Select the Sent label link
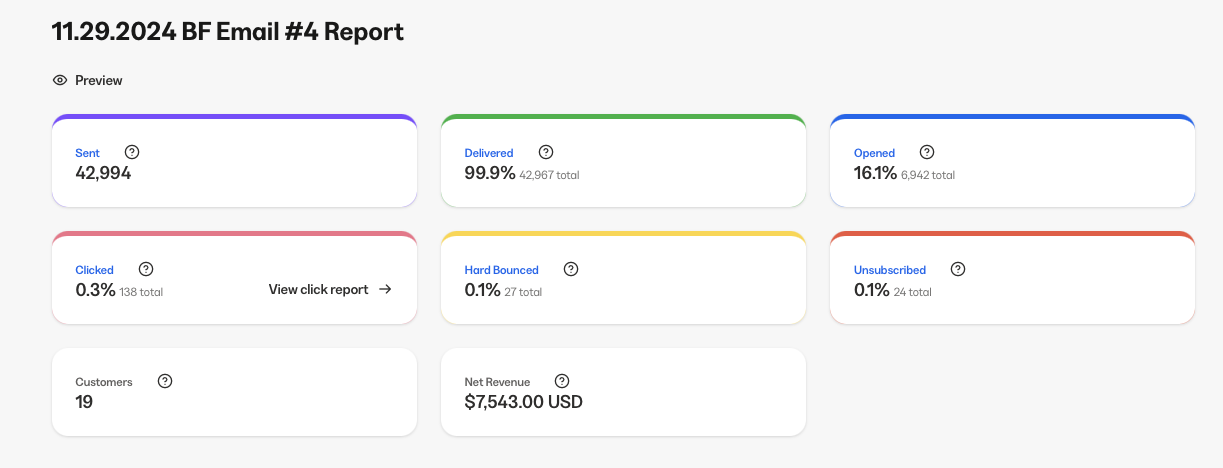The height and width of the screenshot is (468, 1223). 88,153
